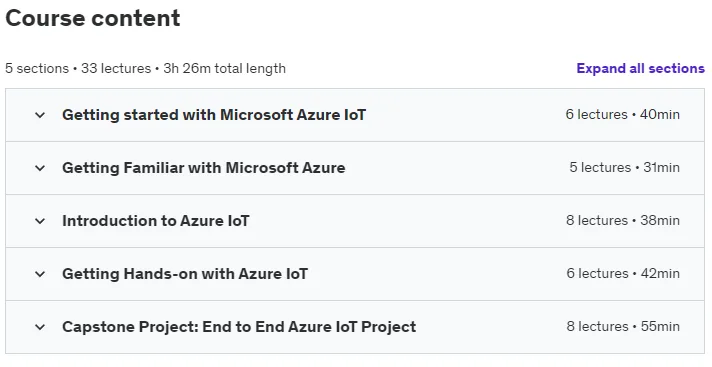Select the Getting Hands-on with Azure IoT heading
Screen dimensions: 712x367
[185, 274]
